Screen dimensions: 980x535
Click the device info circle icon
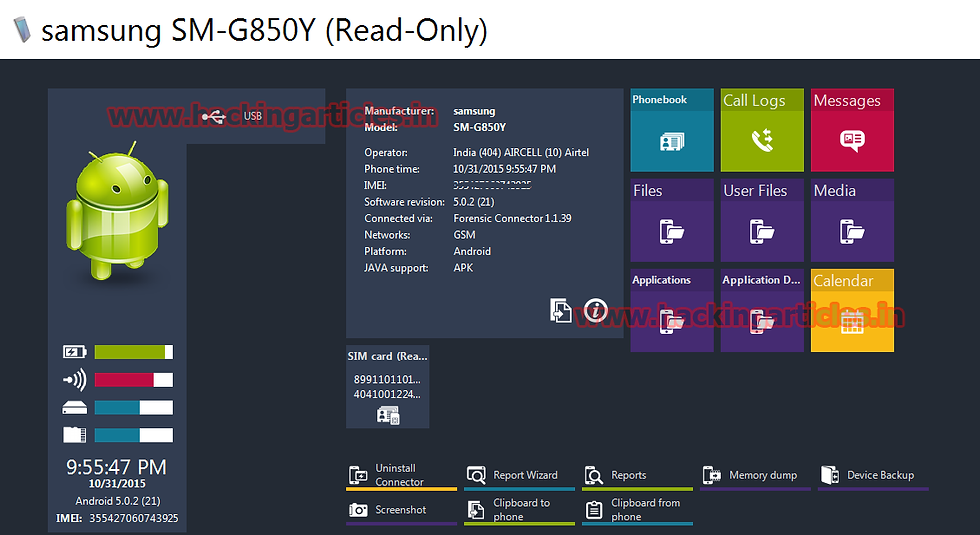(596, 310)
